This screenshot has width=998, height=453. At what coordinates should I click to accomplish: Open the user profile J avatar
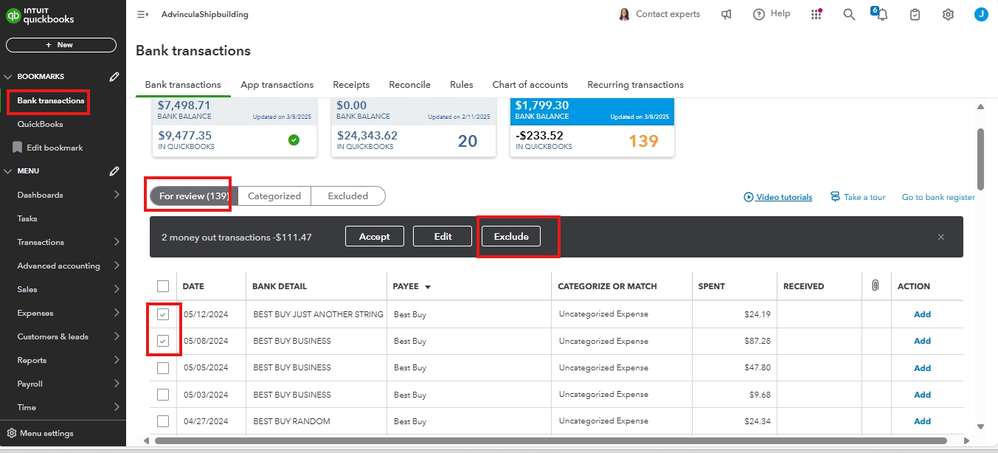click(x=981, y=15)
